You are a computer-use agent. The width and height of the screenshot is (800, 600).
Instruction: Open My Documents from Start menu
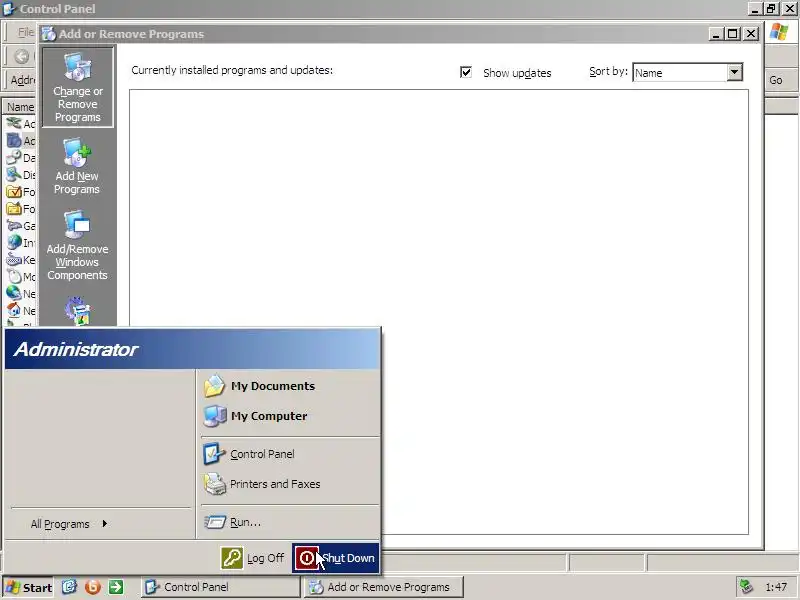(x=290, y=386)
